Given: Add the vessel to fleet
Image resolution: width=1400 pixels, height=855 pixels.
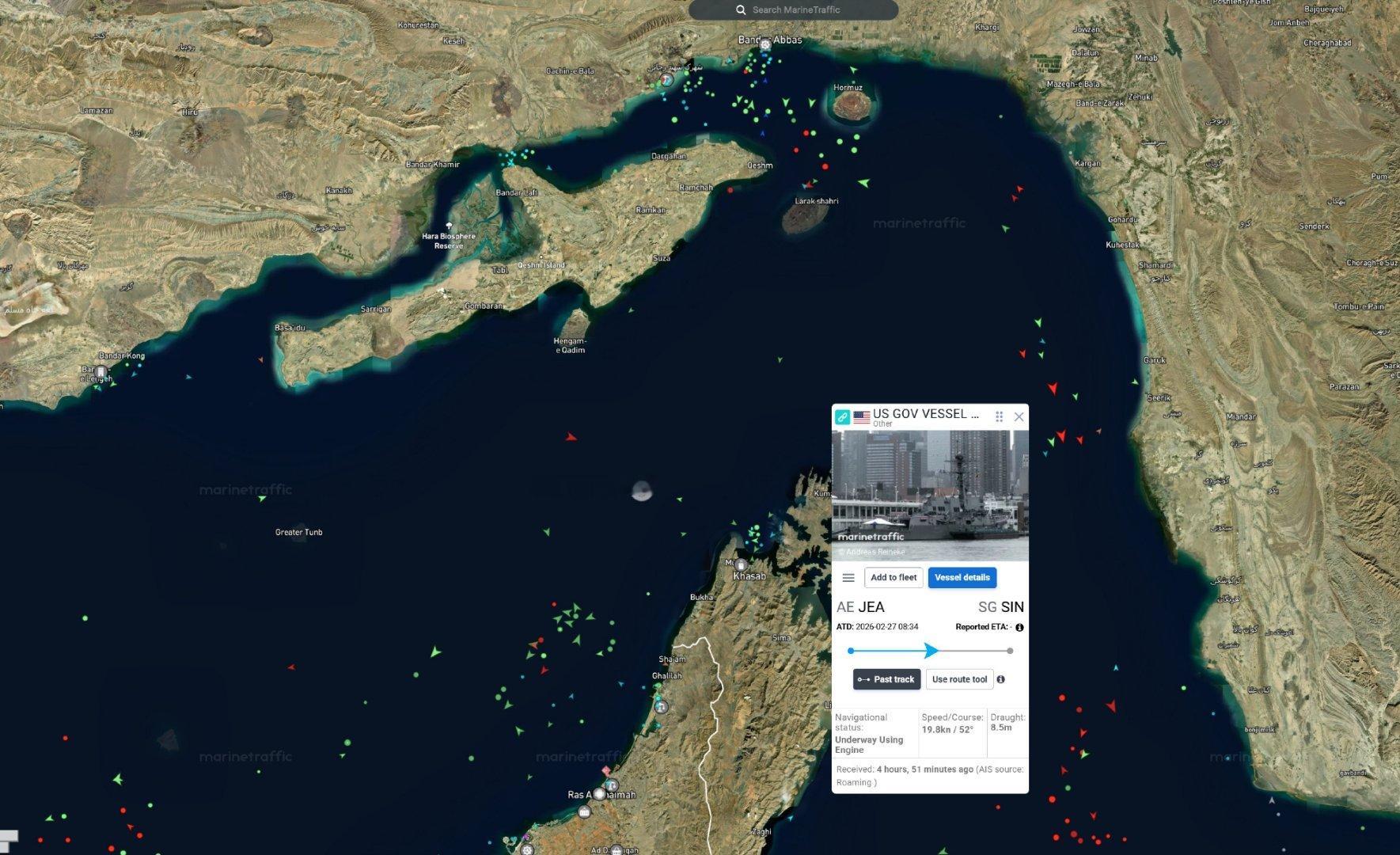Looking at the screenshot, I should 893,578.
